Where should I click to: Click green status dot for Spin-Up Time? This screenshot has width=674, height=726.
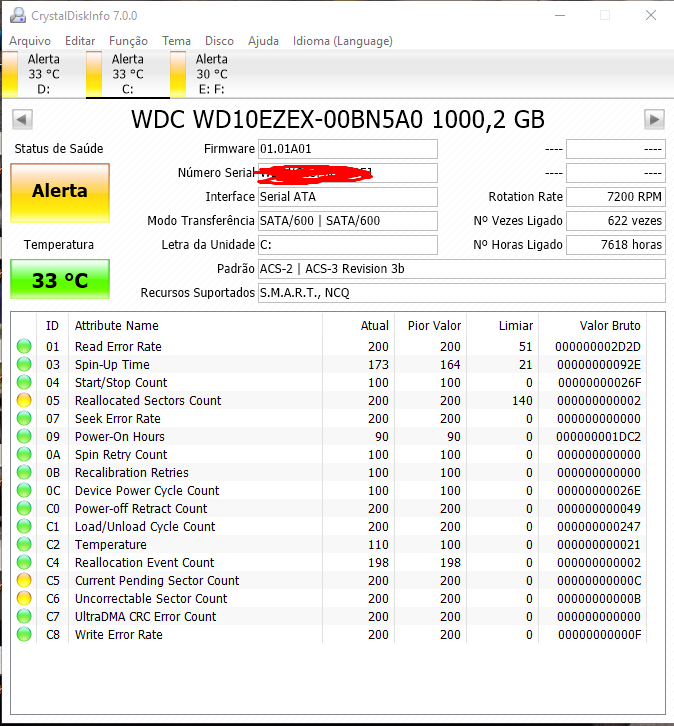click(24, 364)
